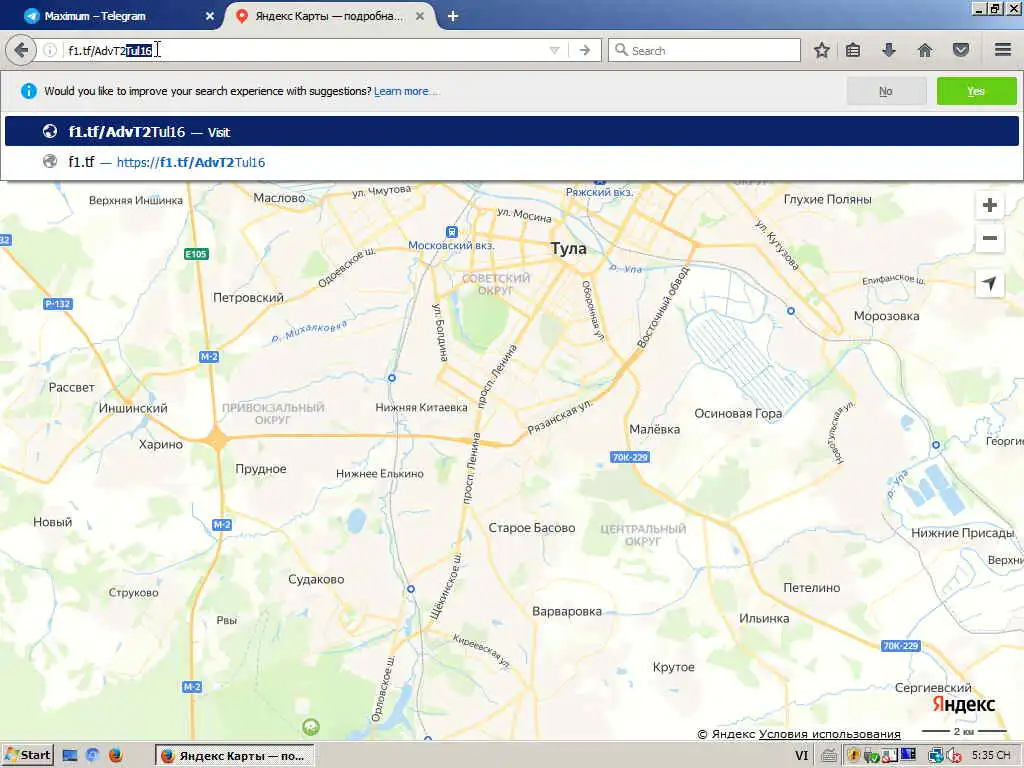This screenshot has width=1024, height=768.
Task: Open the Windows Start menu
Action: pyautogui.click(x=27, y=756)
